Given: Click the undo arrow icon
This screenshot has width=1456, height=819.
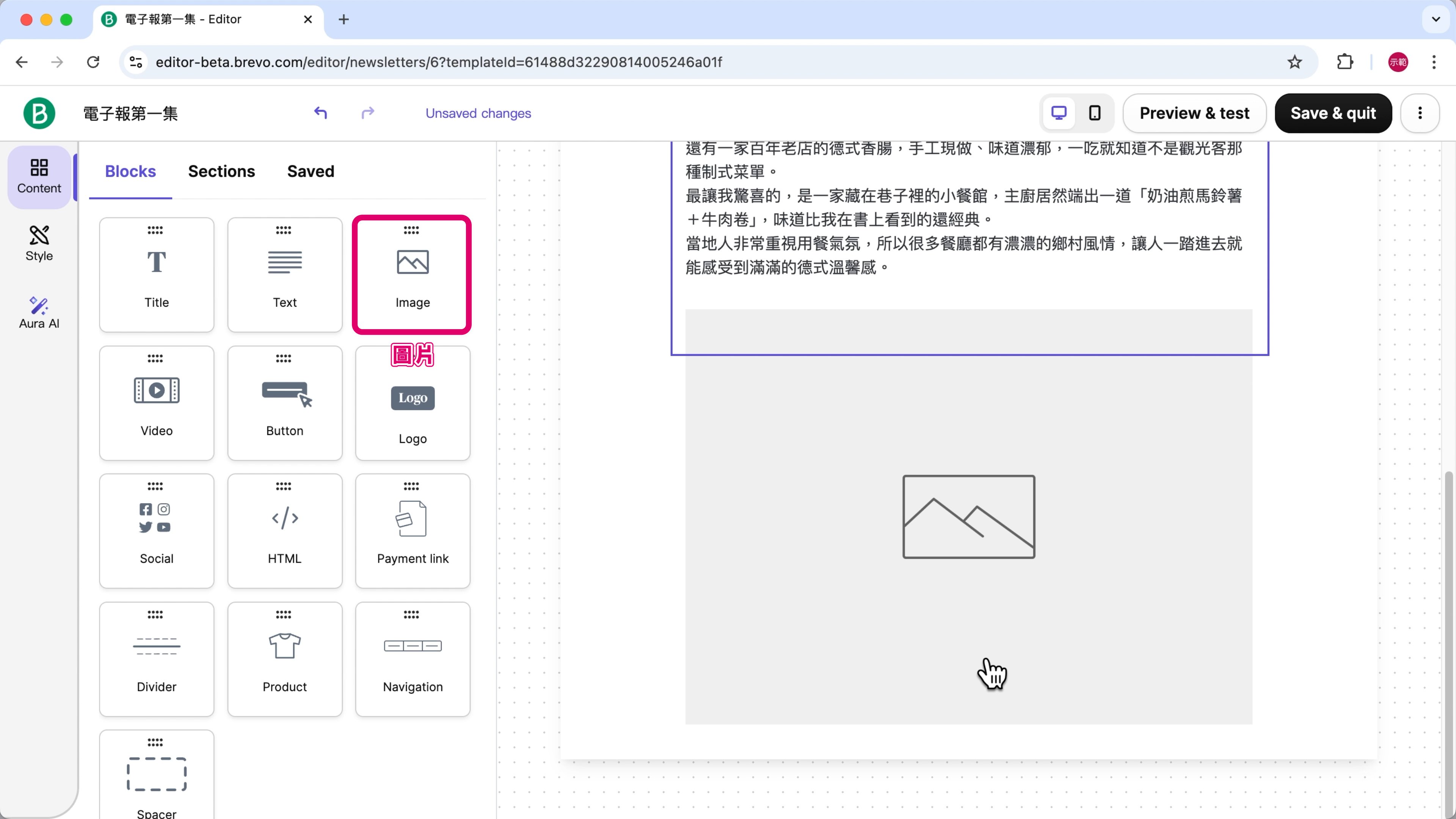Looking at the screenshot, I should (x=320, y=113).
